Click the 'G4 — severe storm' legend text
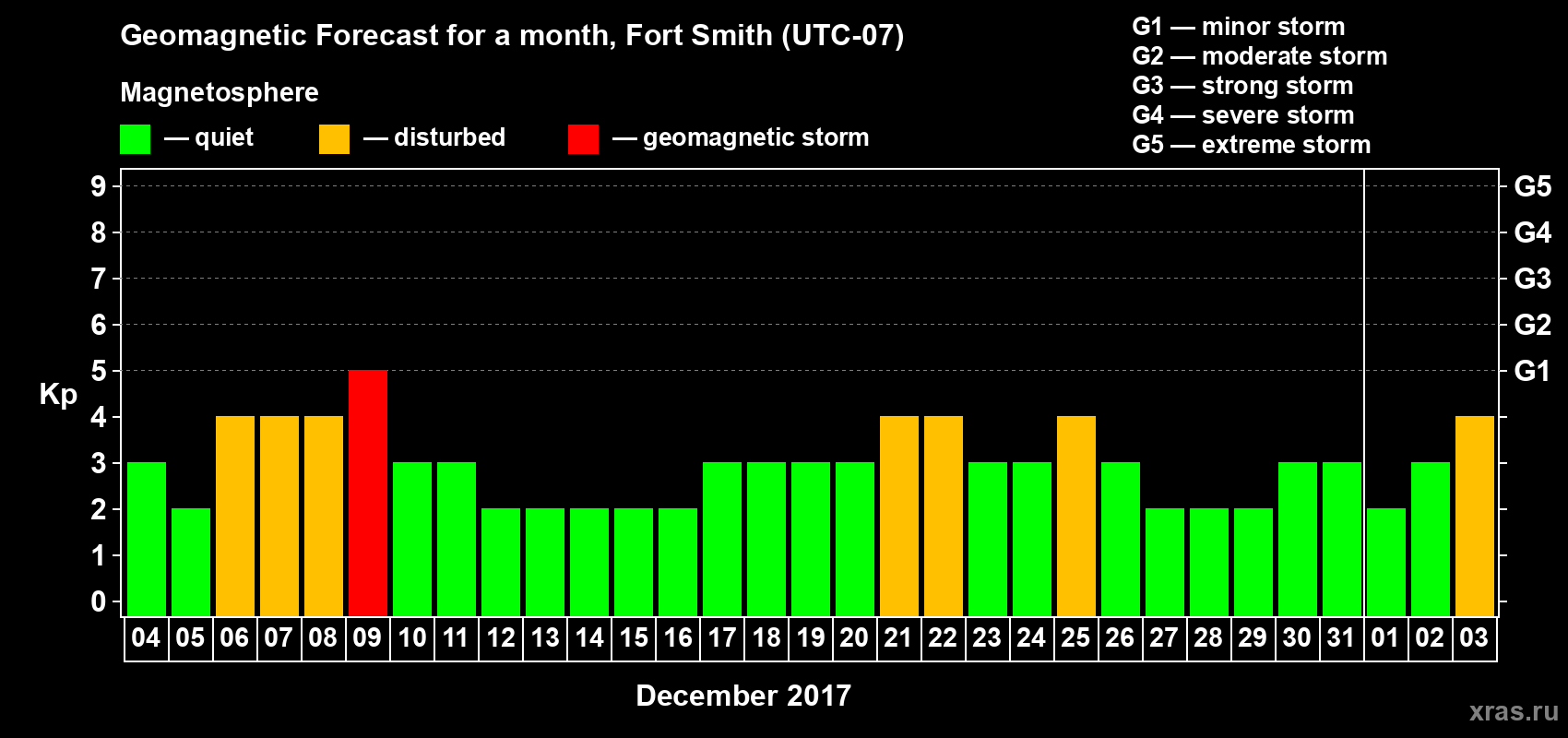 (1242, 115)
